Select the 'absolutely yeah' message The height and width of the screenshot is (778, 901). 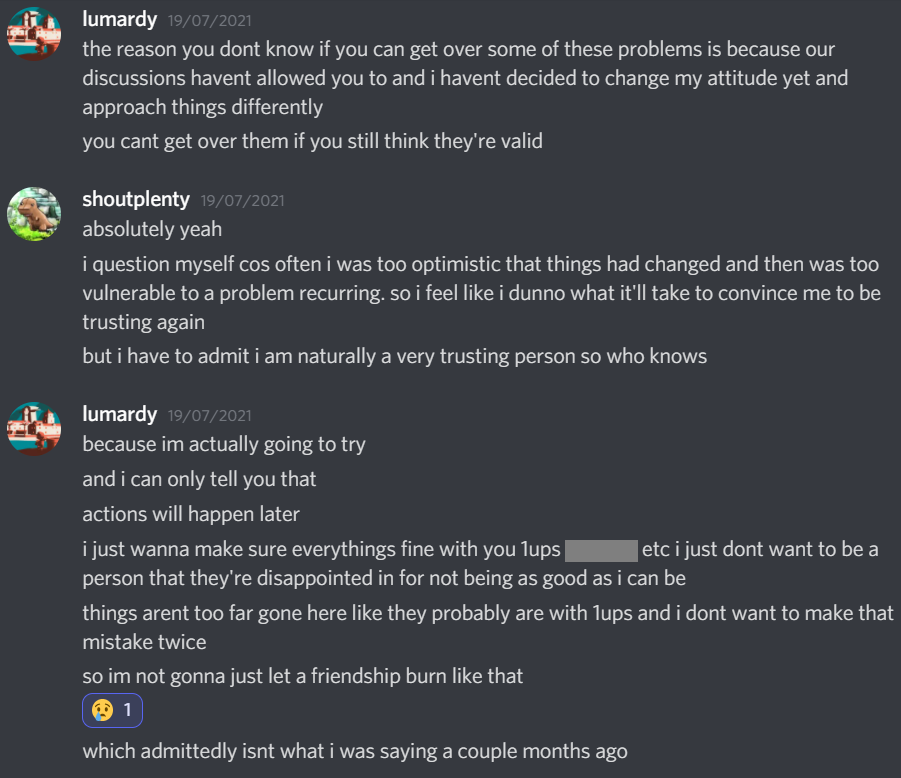click(x=152, y=229)
